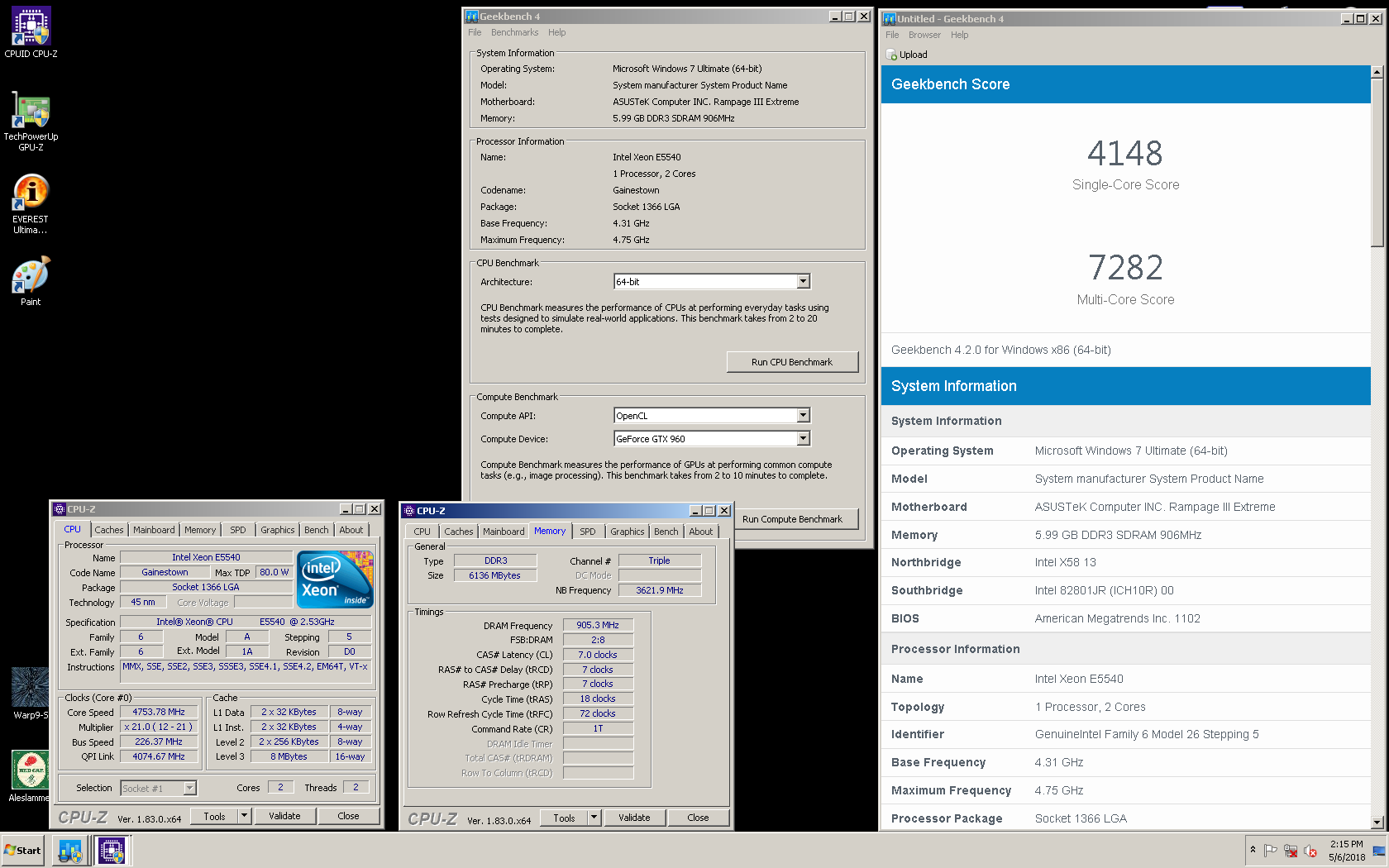1389x868 pixels.
Task: Click the Geekbench taskbar button
Action: click(x=70, y=851)
